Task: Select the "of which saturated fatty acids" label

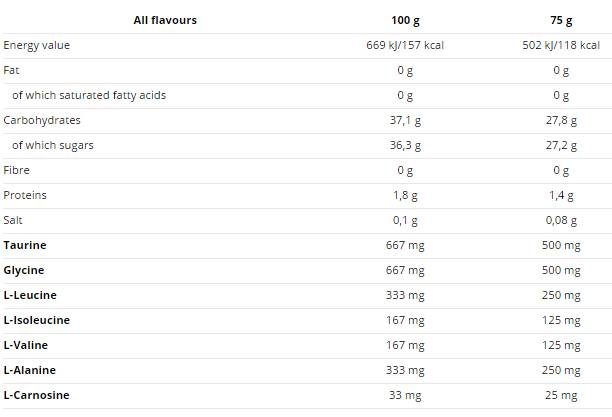Action: [x=88, y=95]
